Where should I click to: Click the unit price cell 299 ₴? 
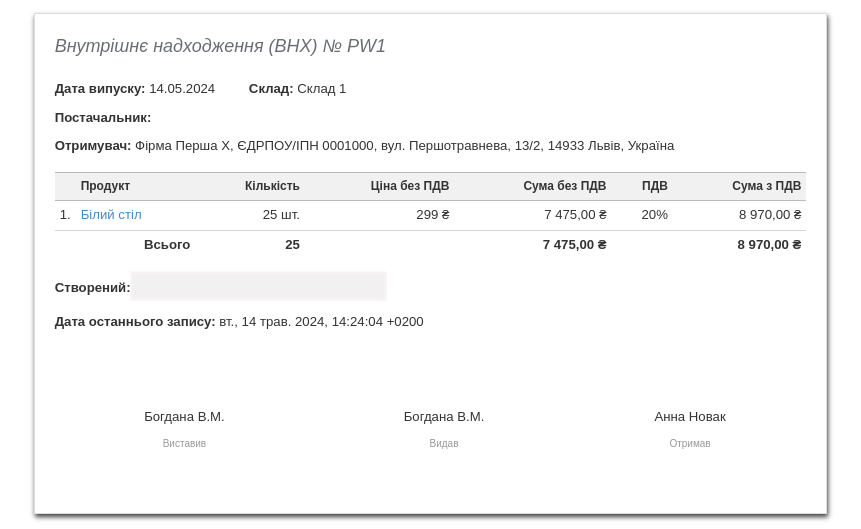click(432, 215)
